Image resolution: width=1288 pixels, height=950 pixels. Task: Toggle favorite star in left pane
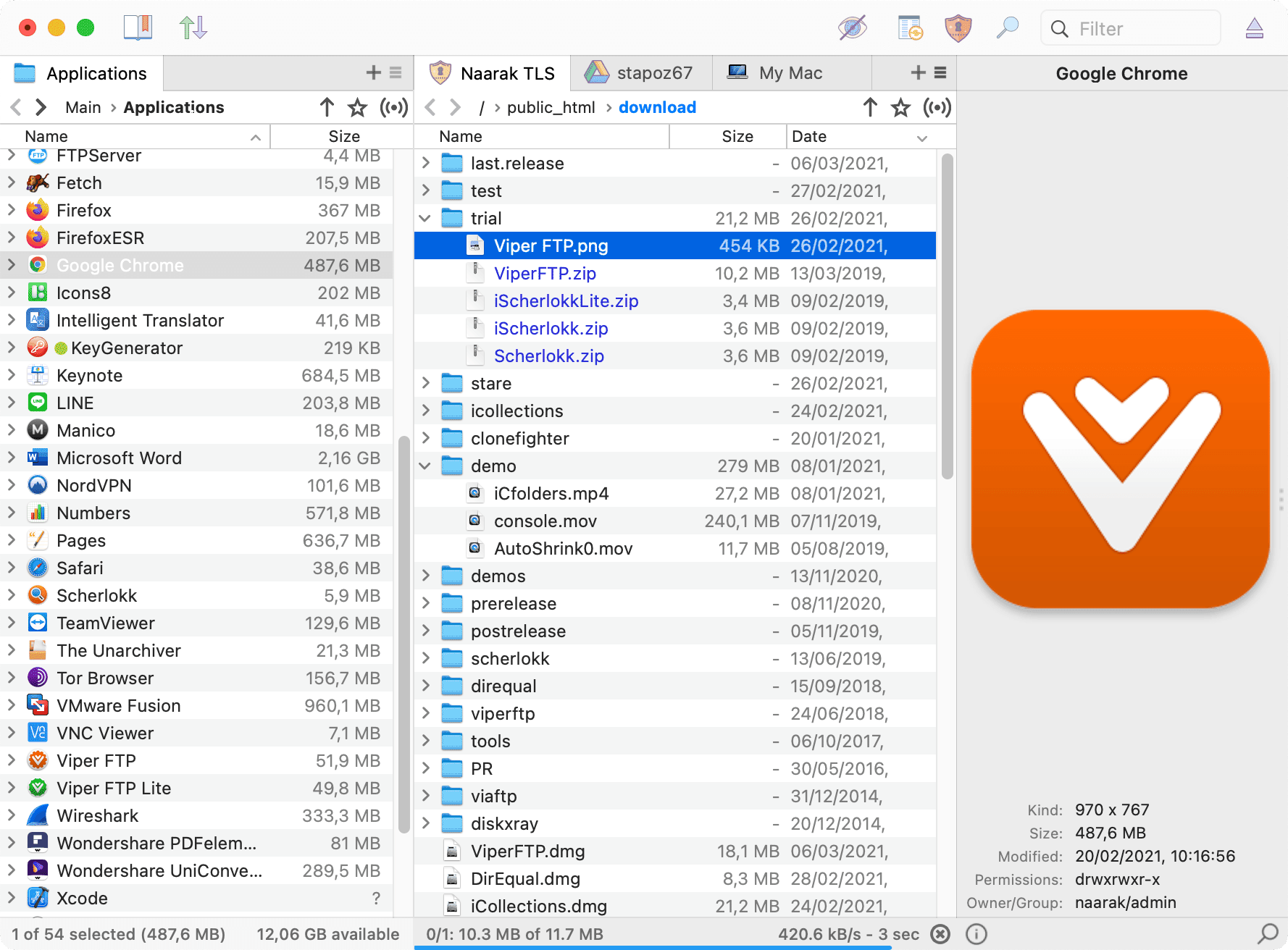click(357, 108)
